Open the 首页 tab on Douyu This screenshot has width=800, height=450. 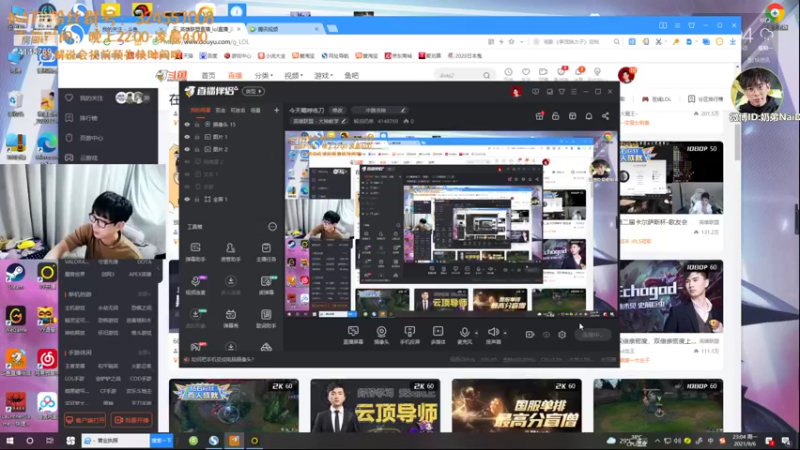(x=208, y=76)
